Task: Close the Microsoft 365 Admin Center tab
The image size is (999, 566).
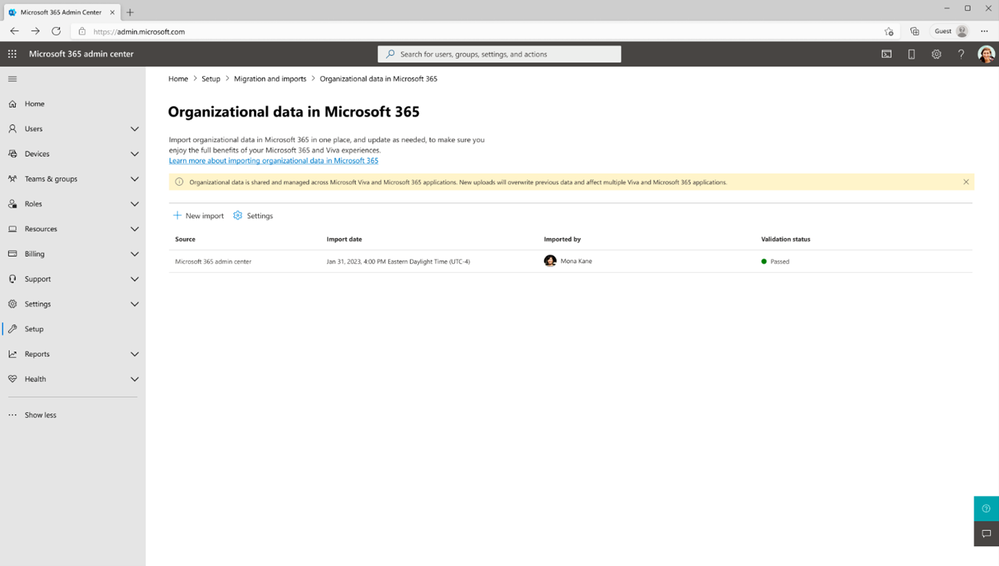Action: tap(112, 12)
